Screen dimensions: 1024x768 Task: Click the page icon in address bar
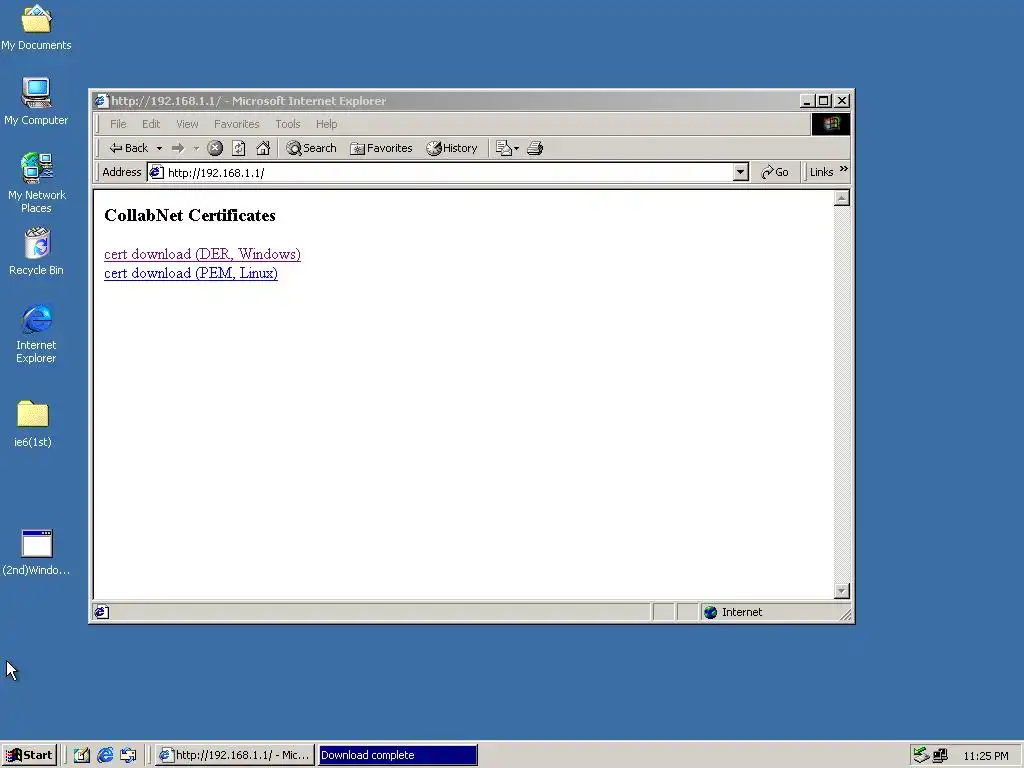156,172
